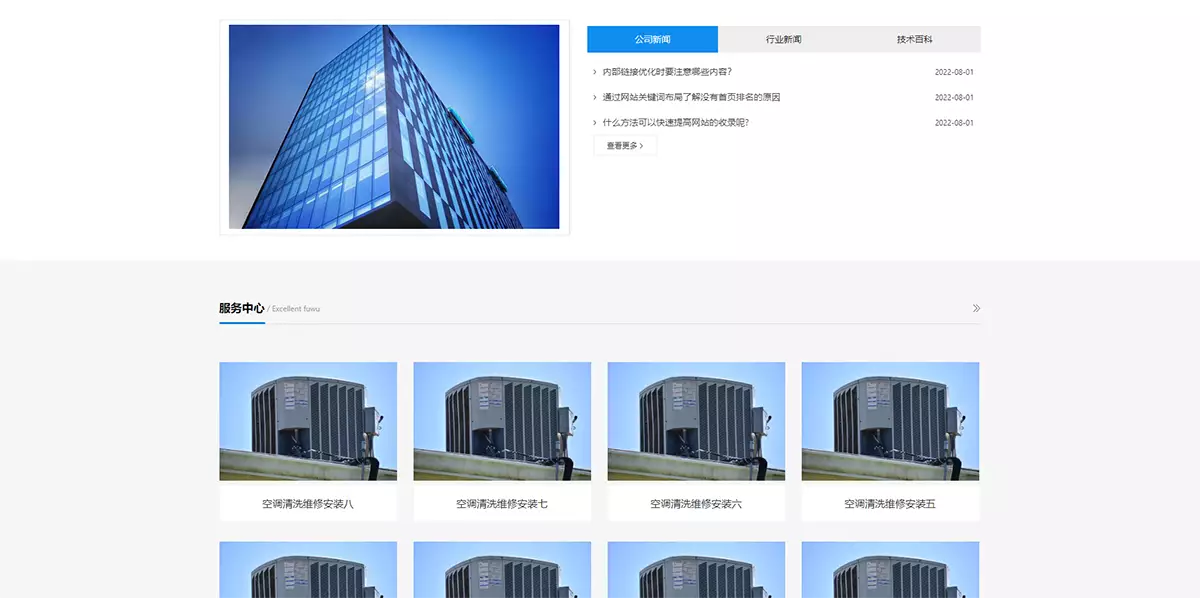The image size is (1200, 598).
Task: Click the air conditioner photo above 空调清洗维修安装六
Action: (696, 421)
